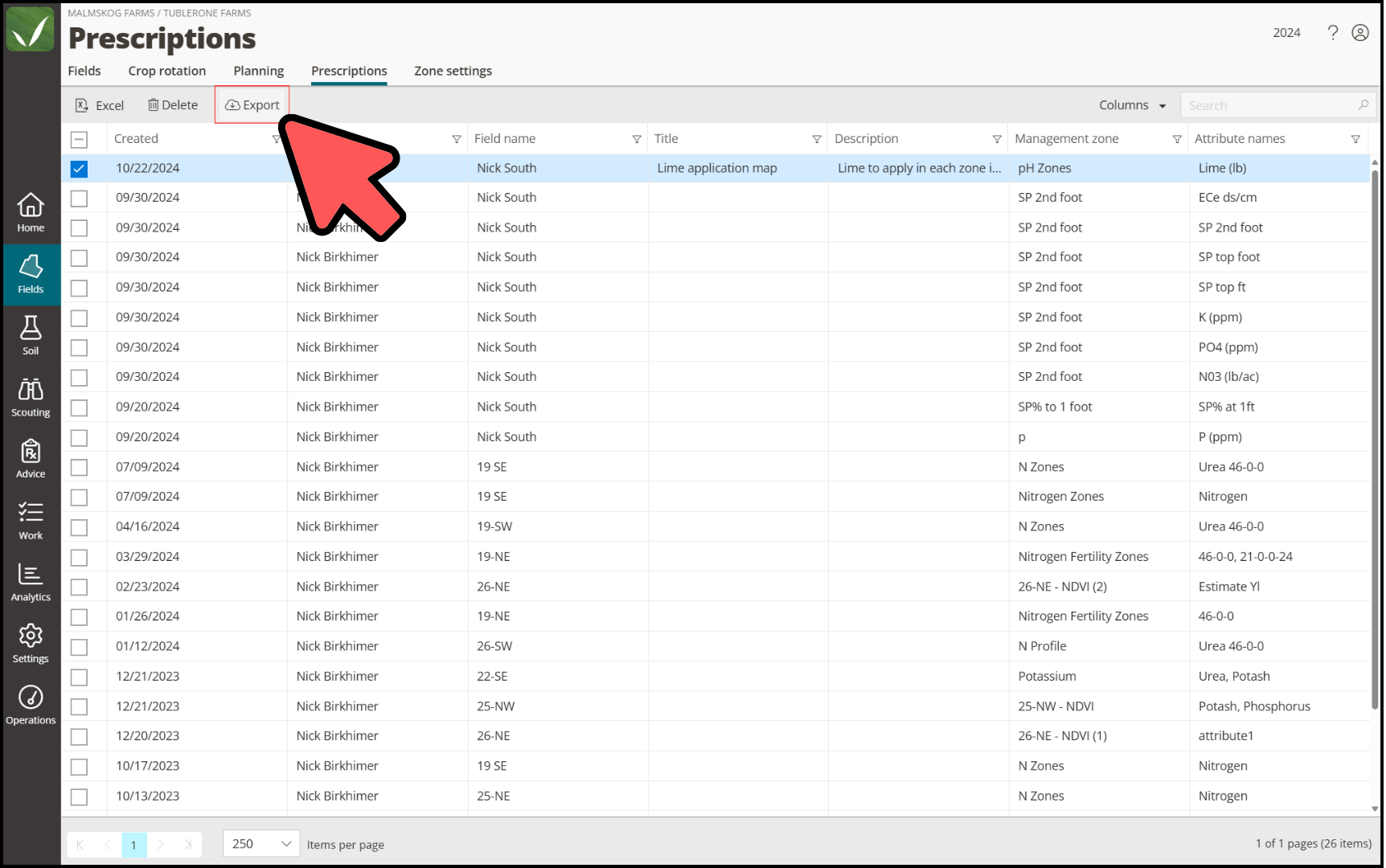Sort by the Management zone column header

tap(1066, 139)
